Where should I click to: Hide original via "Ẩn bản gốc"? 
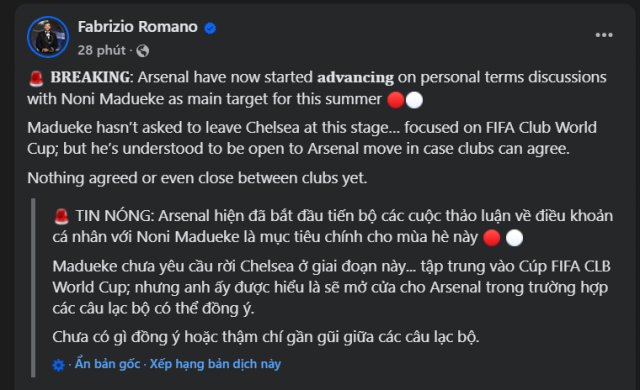point(107,363)
